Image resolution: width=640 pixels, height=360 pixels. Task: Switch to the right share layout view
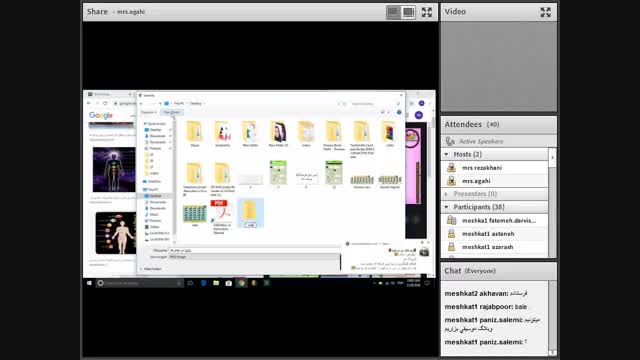click(408, 12)
